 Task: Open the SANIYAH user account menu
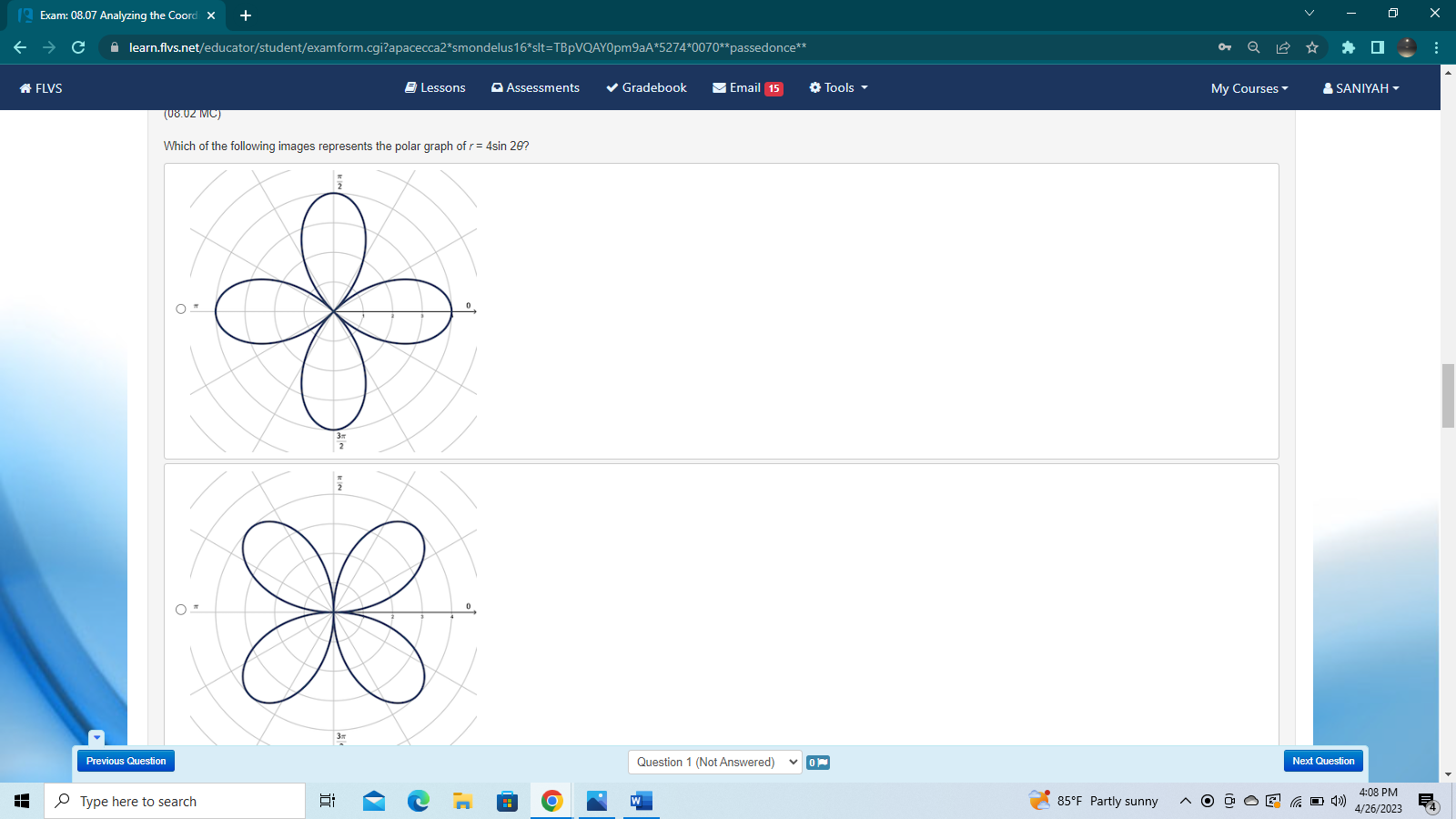coord(1360,88)
